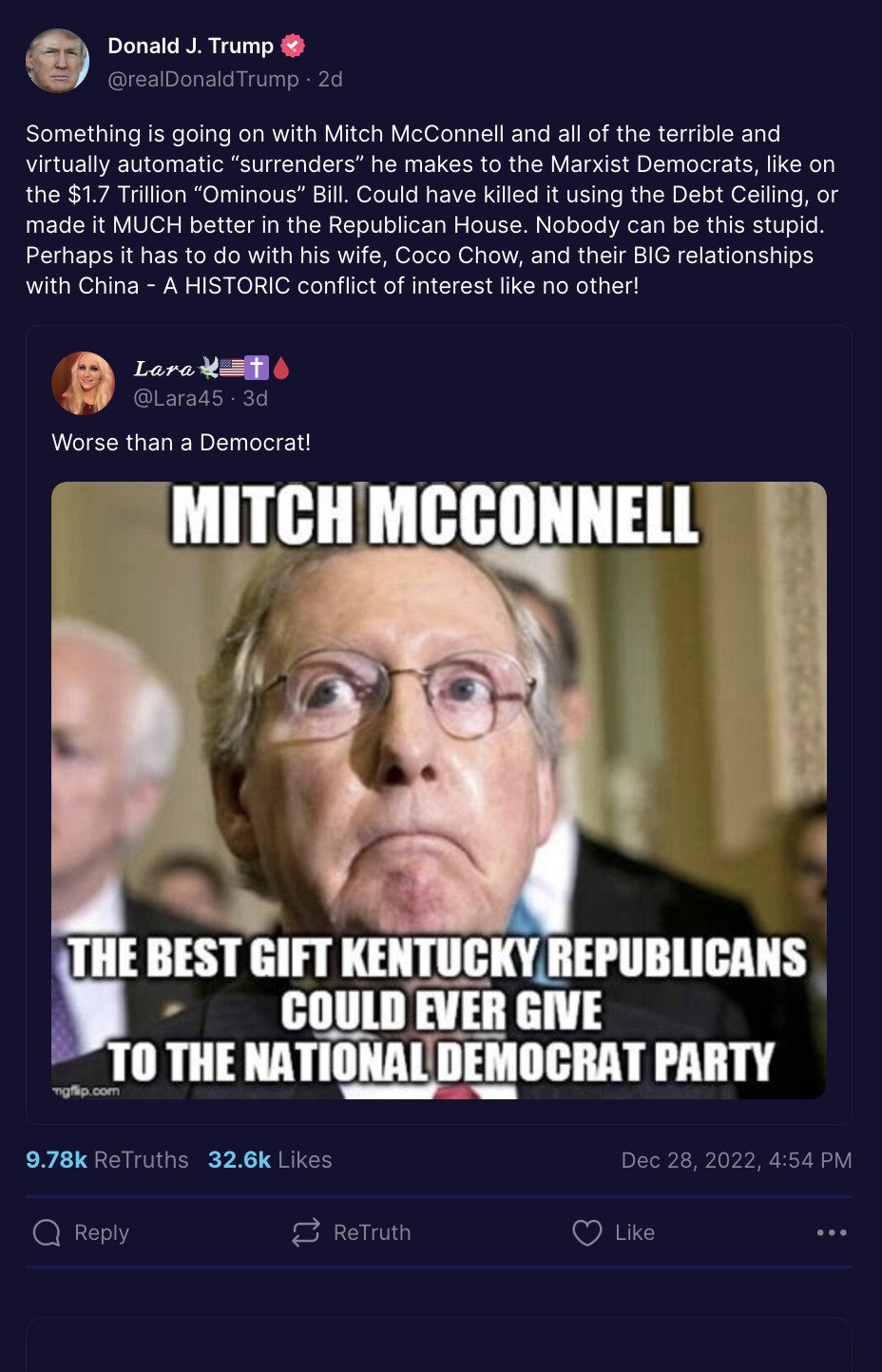View the 9.78k ReTruths list

[x=107, y=1159]
